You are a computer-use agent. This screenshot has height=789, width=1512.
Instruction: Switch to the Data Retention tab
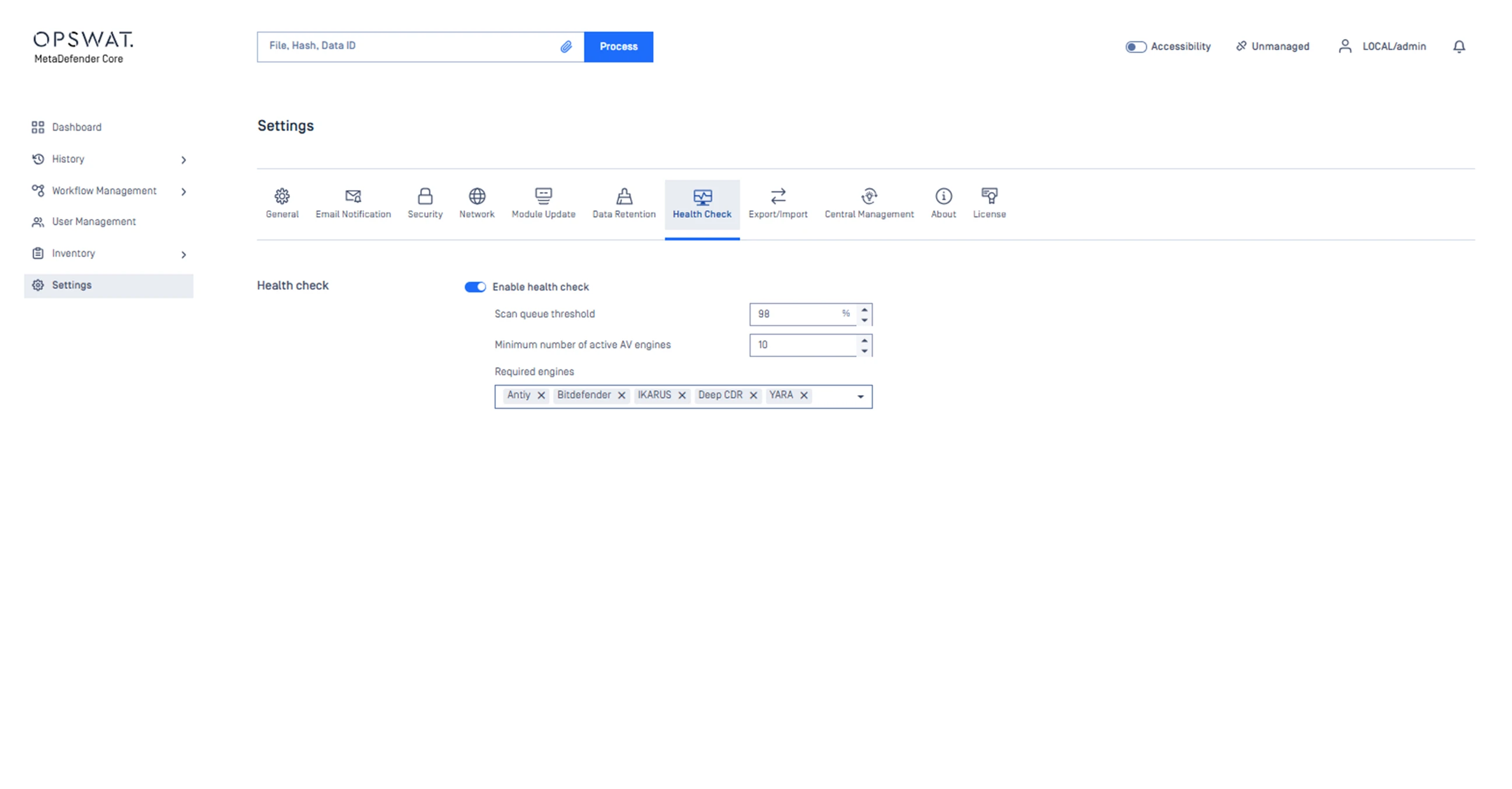(624, 204)
